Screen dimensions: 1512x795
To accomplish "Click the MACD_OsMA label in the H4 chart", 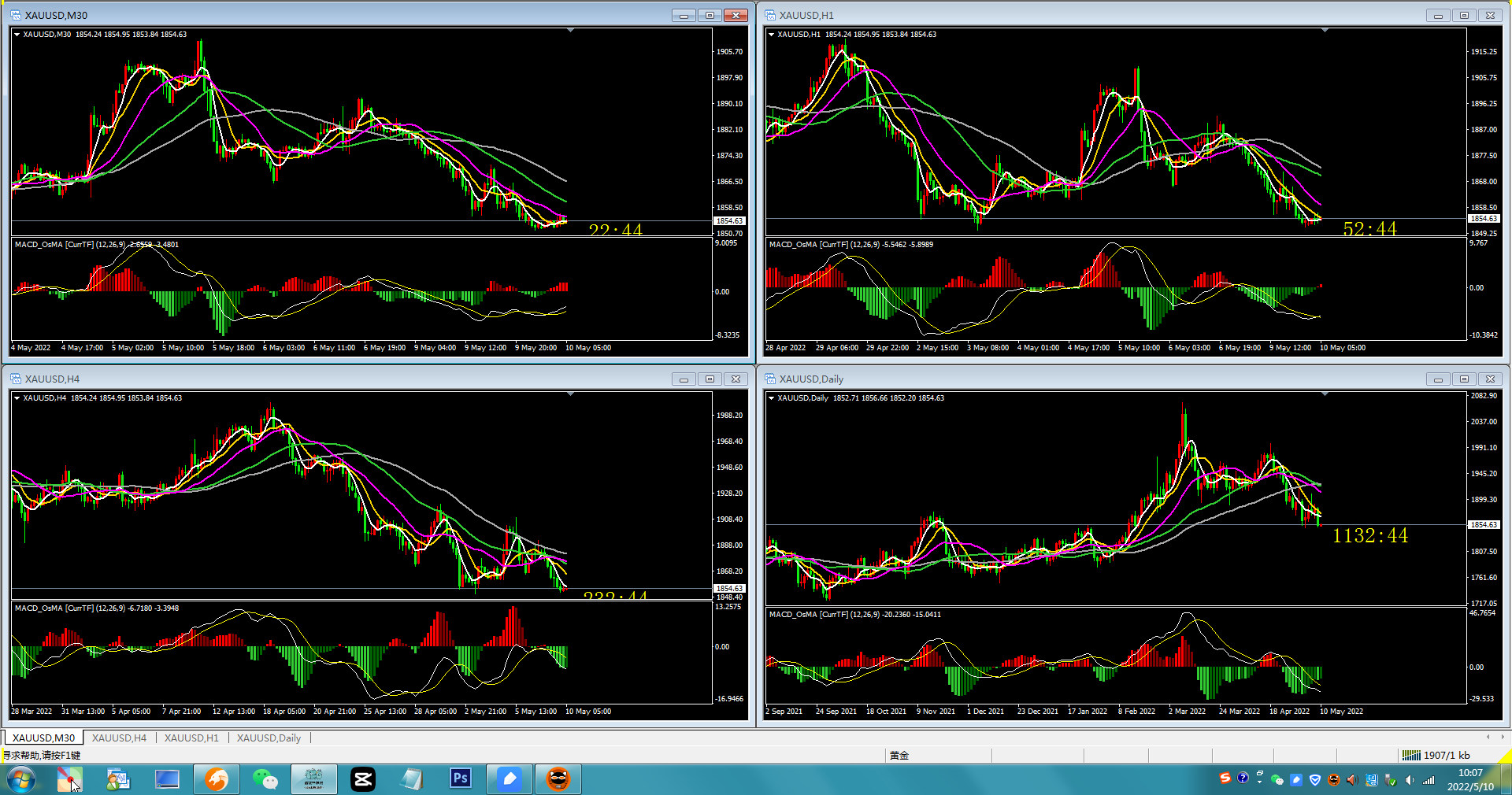I will click(x=97, y=608).
